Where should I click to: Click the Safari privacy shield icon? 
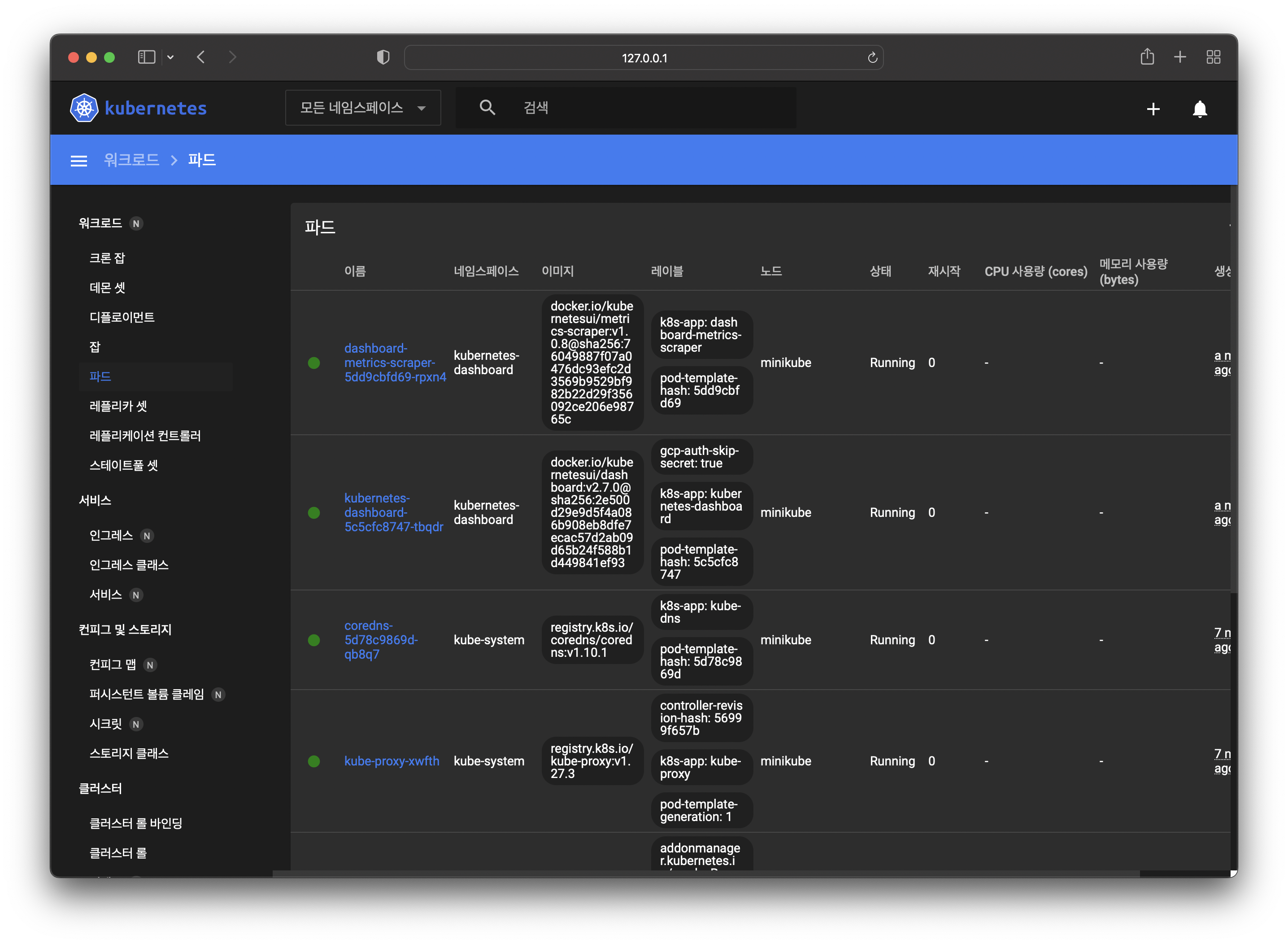click(x=383, y=57)
